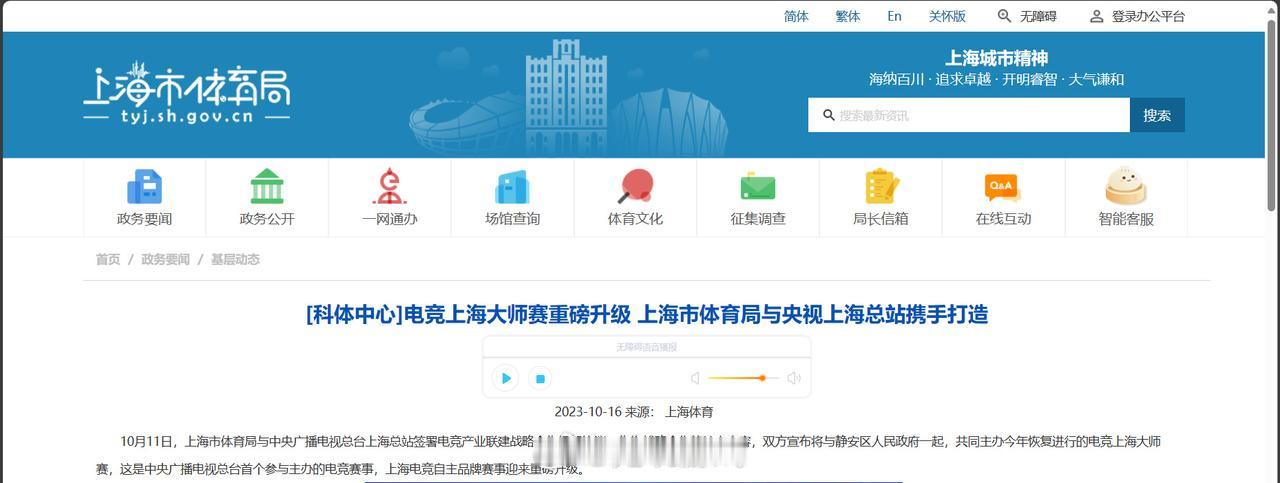1280x483 pixels.
Task: Stop the accessibility audio reading
Action: (540, 378)
